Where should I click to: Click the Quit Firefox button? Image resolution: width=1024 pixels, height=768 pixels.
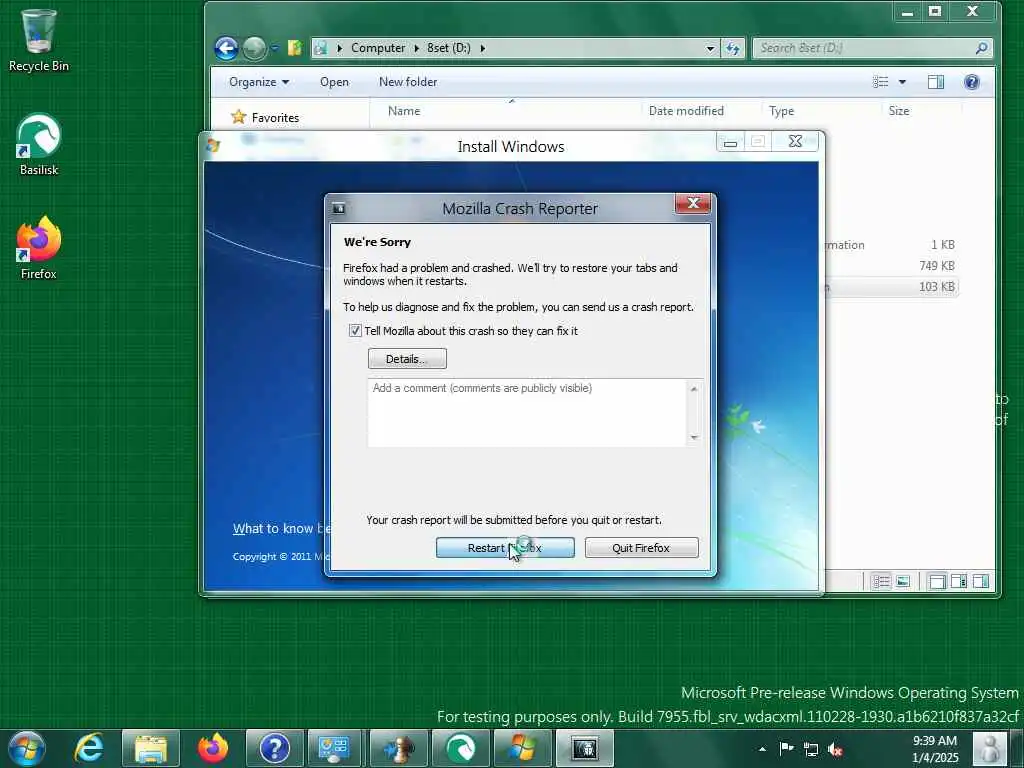pyautogui.click(x=641, y=548)
